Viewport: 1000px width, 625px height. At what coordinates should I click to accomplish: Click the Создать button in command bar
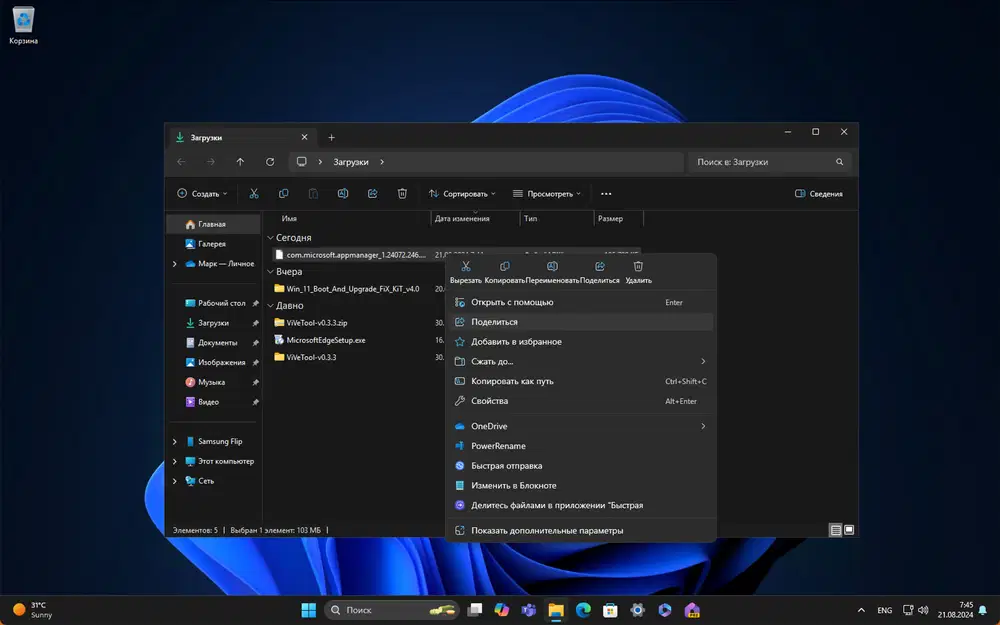tap(202, 194)
